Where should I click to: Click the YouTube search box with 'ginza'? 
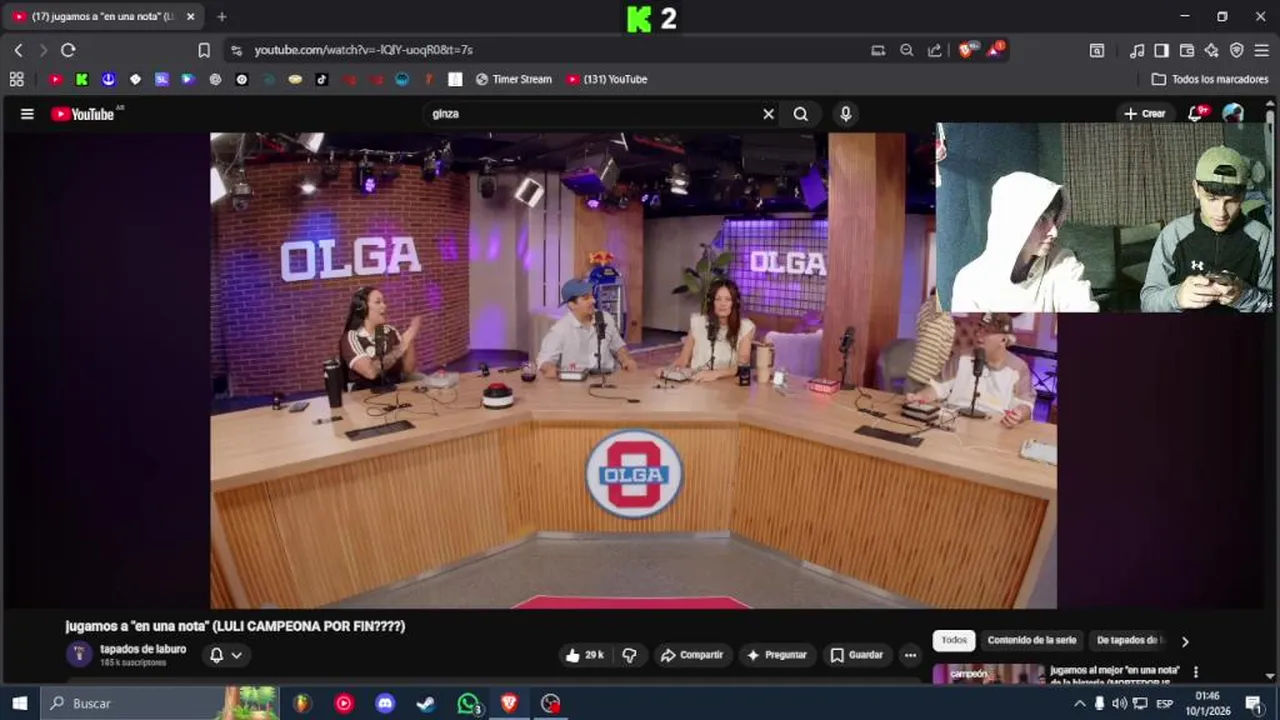[x=594, y=114]
